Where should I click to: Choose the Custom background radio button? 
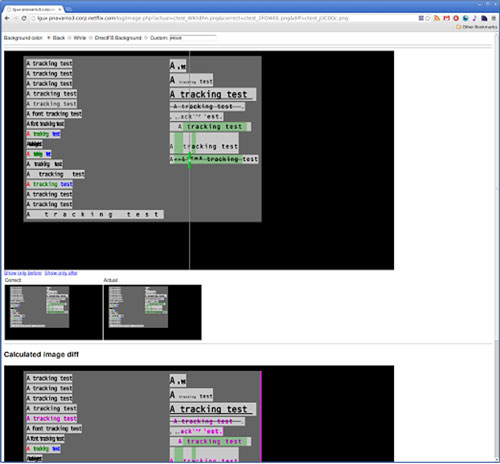click(146, 38)
